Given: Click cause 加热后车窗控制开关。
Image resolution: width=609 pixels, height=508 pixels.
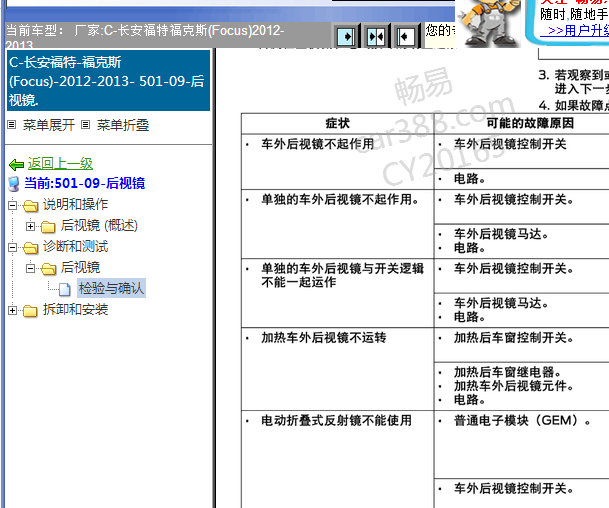Looking at the screenshot, I should [x=514, y=338].
